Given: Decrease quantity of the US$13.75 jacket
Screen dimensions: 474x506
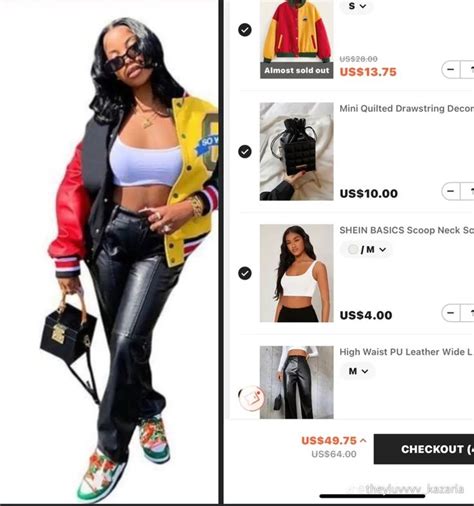Looking at the screenshot, I should 450,69.
